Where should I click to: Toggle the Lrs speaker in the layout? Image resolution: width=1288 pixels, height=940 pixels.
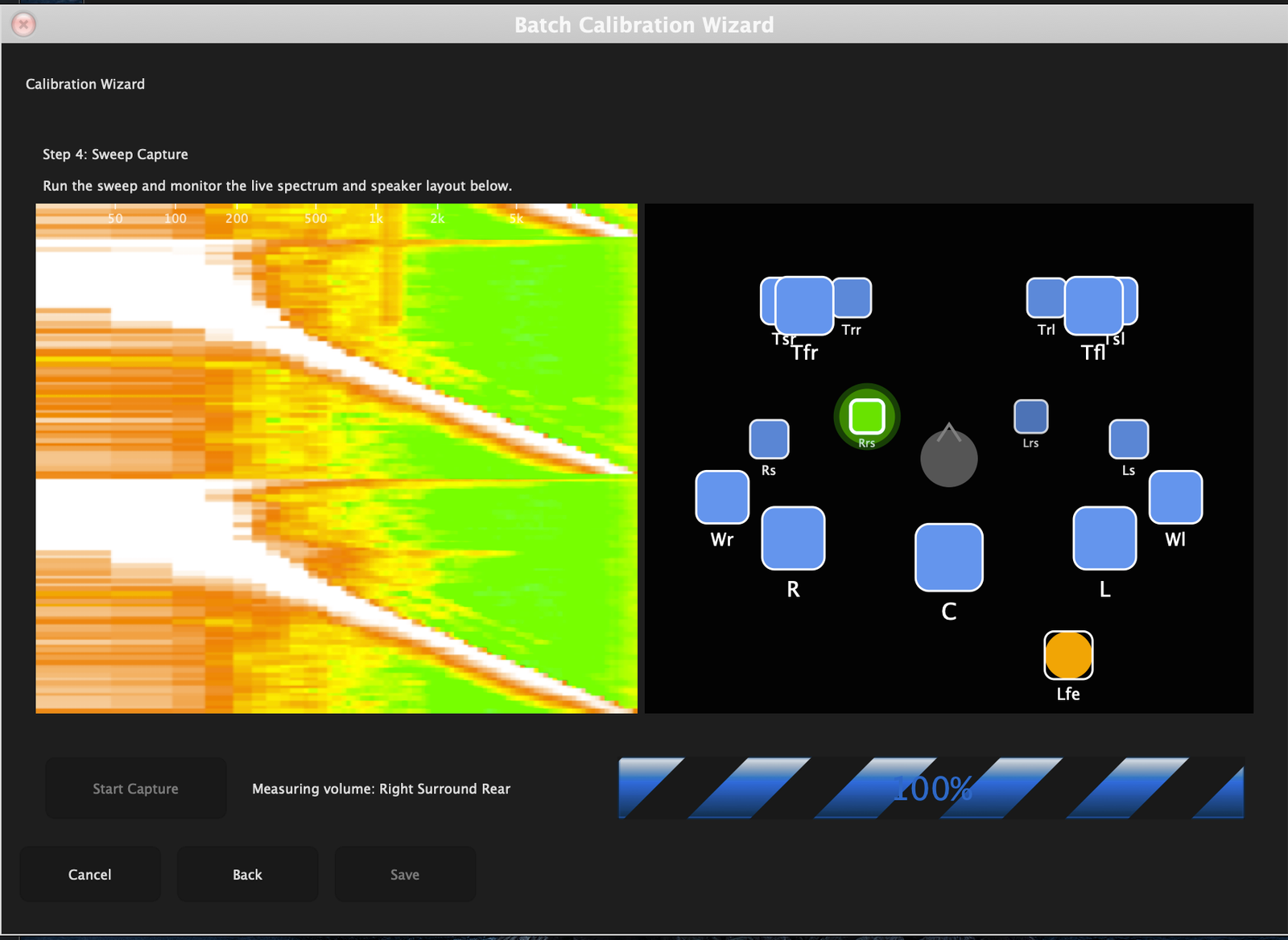pyautogui.click(x=1030, y=415)
